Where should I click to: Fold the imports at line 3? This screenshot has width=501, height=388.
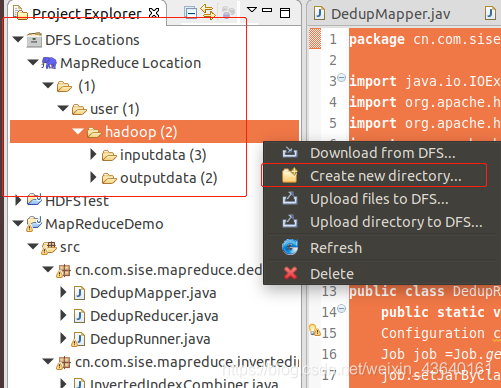point(341,77)
